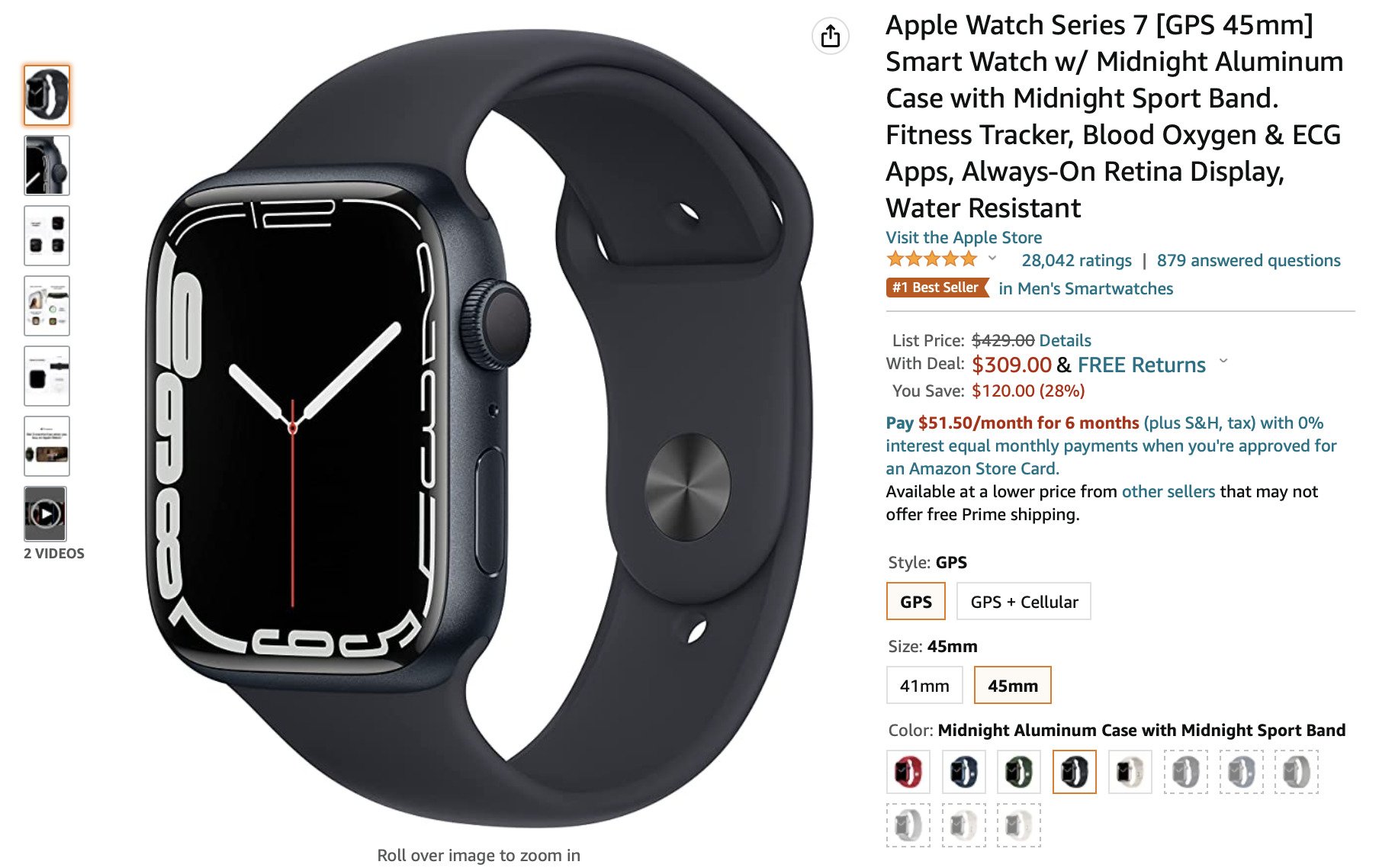Open the Men's Smartwatches category link
1379x868 pixels.
pyautogui.click(x=1086, y=288)
